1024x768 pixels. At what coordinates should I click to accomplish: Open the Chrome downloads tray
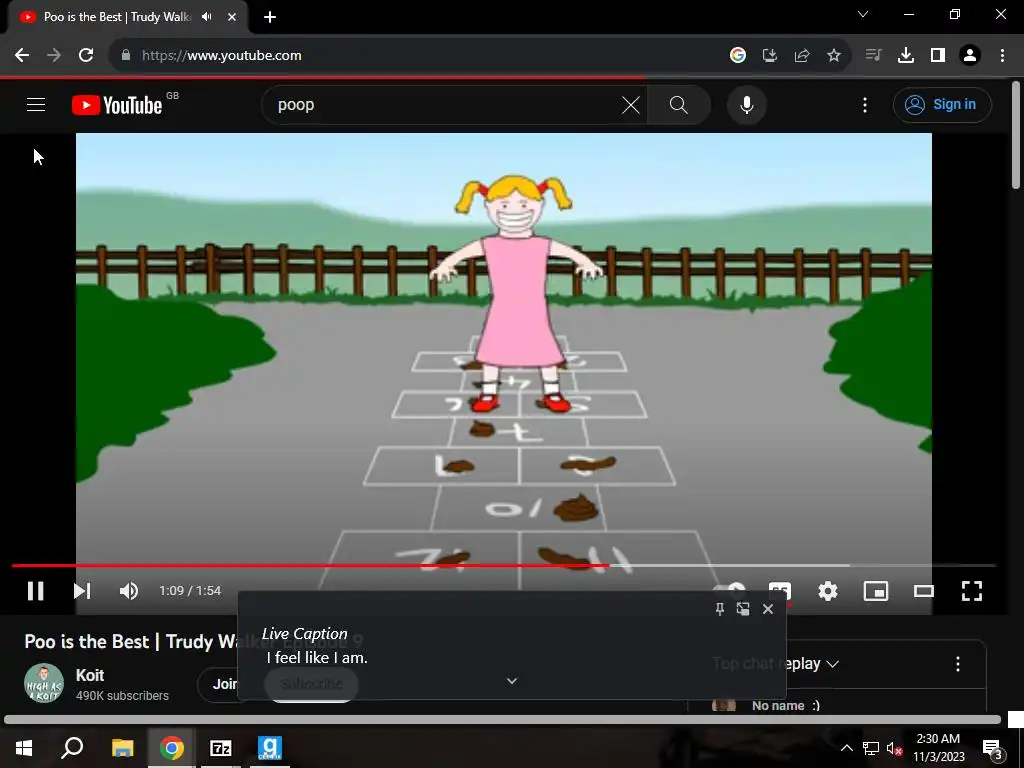[906, 56]
